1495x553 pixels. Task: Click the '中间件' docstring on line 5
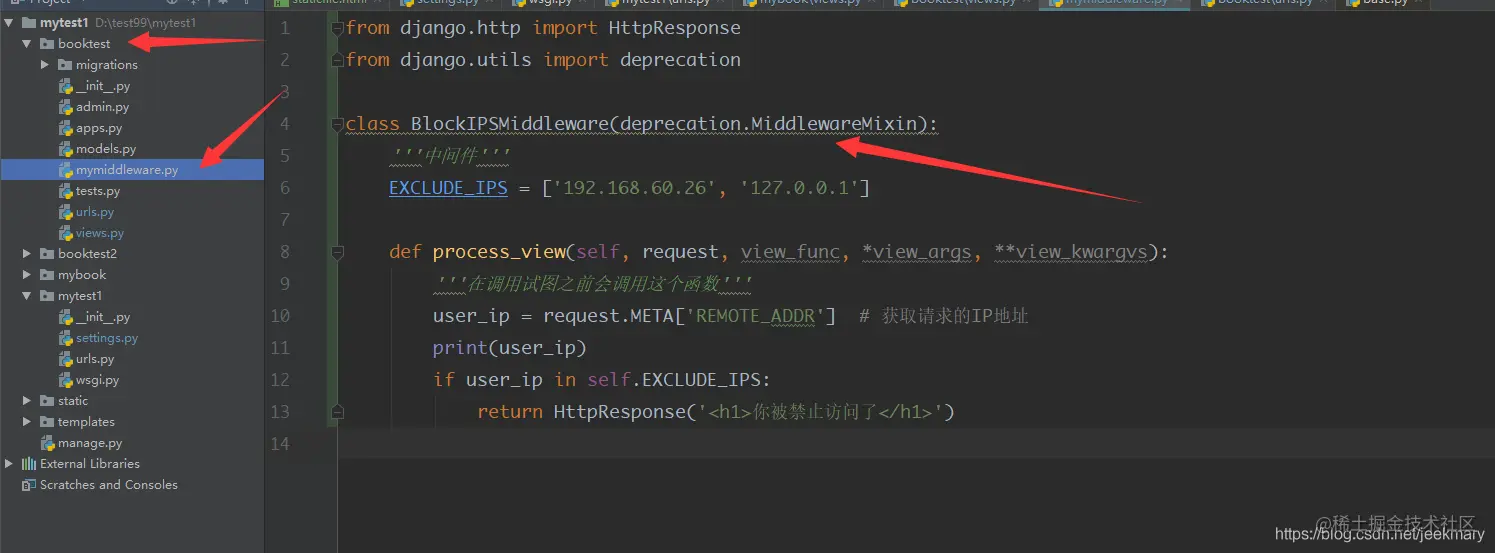450,156
